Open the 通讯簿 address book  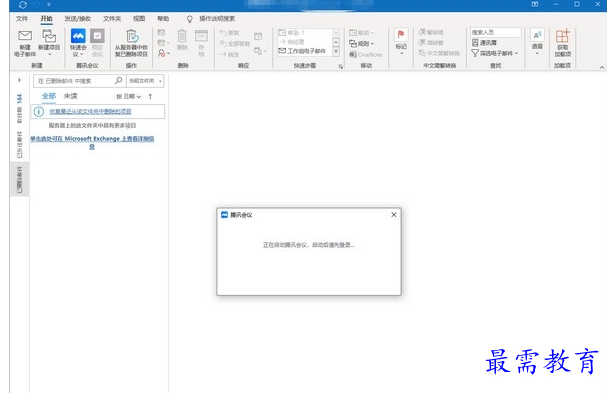pos(484,43)
